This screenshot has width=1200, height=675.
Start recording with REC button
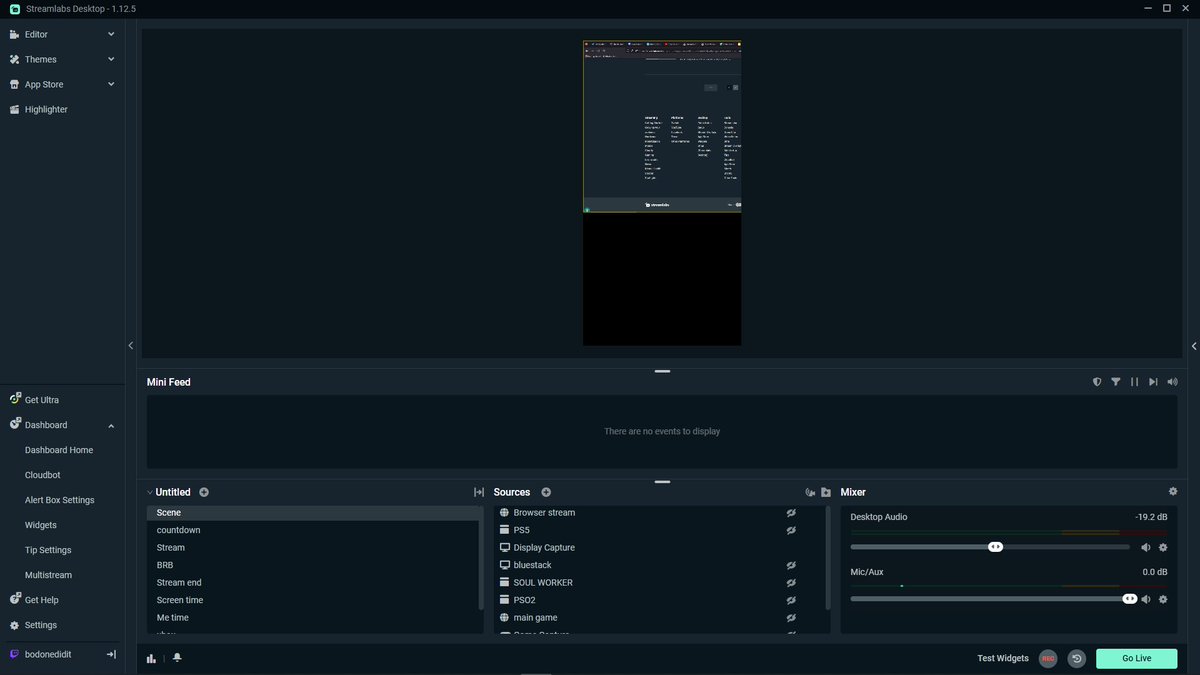[x=1048, y=658]
